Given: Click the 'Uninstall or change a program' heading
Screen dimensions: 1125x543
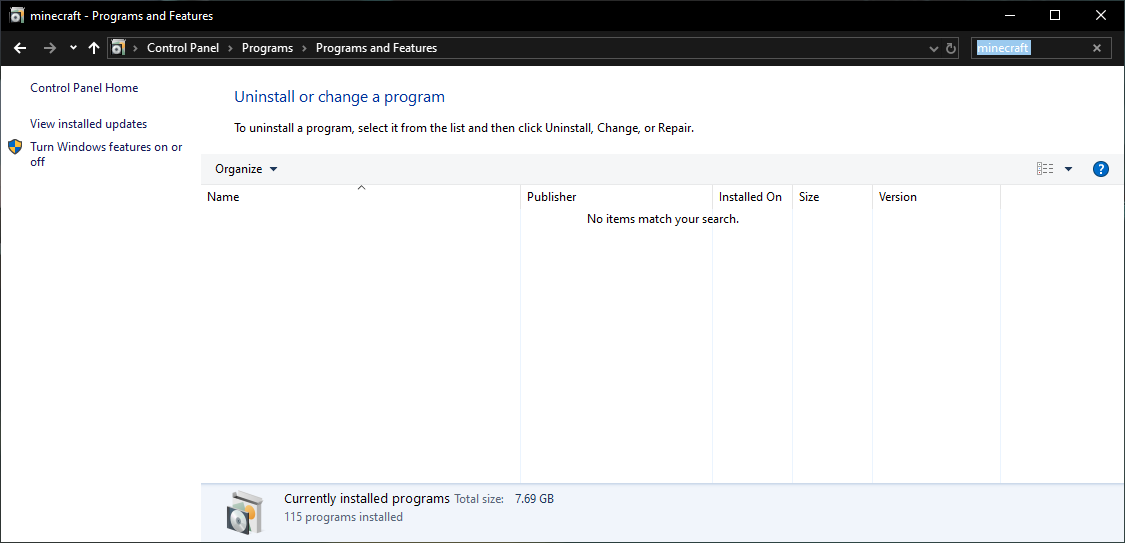Looking at the screenshot, I should [339, 96].
